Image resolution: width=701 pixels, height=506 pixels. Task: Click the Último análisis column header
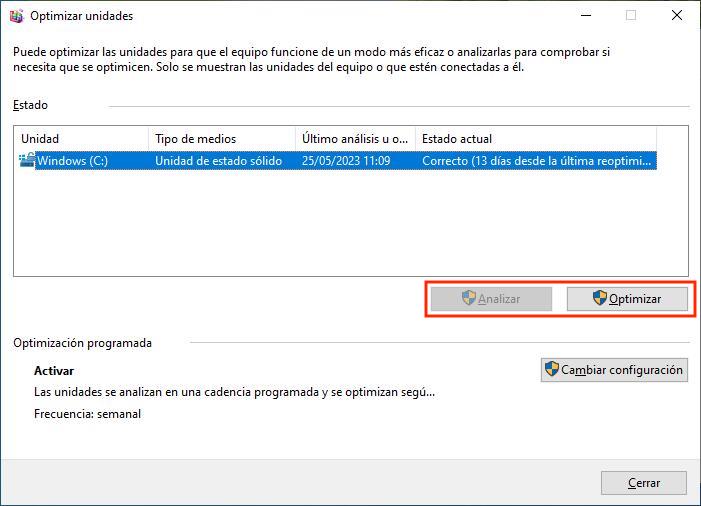click(x=355, y=139)
